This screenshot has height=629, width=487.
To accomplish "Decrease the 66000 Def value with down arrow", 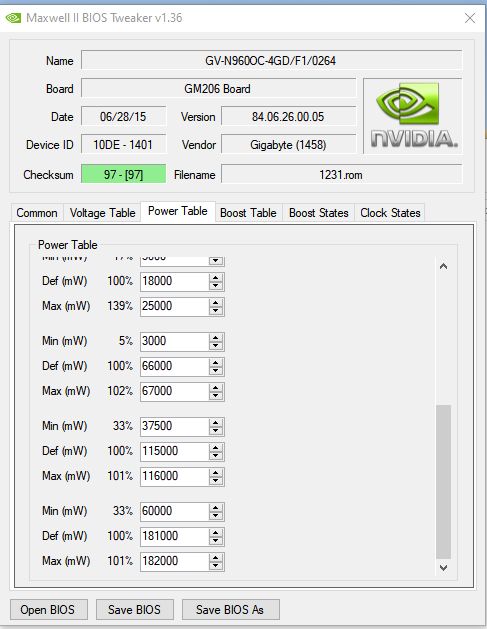I will 216,371.
